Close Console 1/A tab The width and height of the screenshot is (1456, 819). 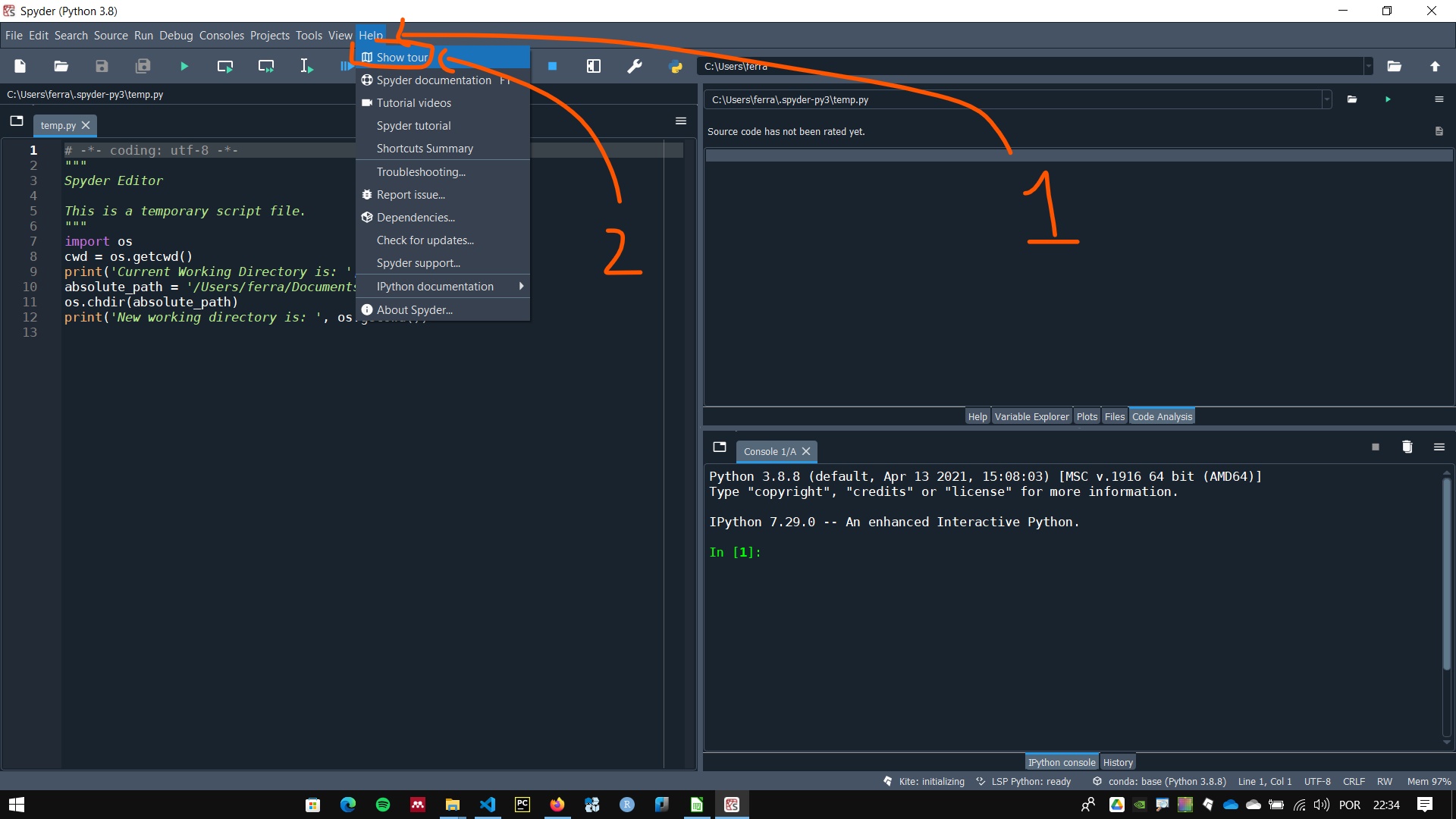pos(806,452)
